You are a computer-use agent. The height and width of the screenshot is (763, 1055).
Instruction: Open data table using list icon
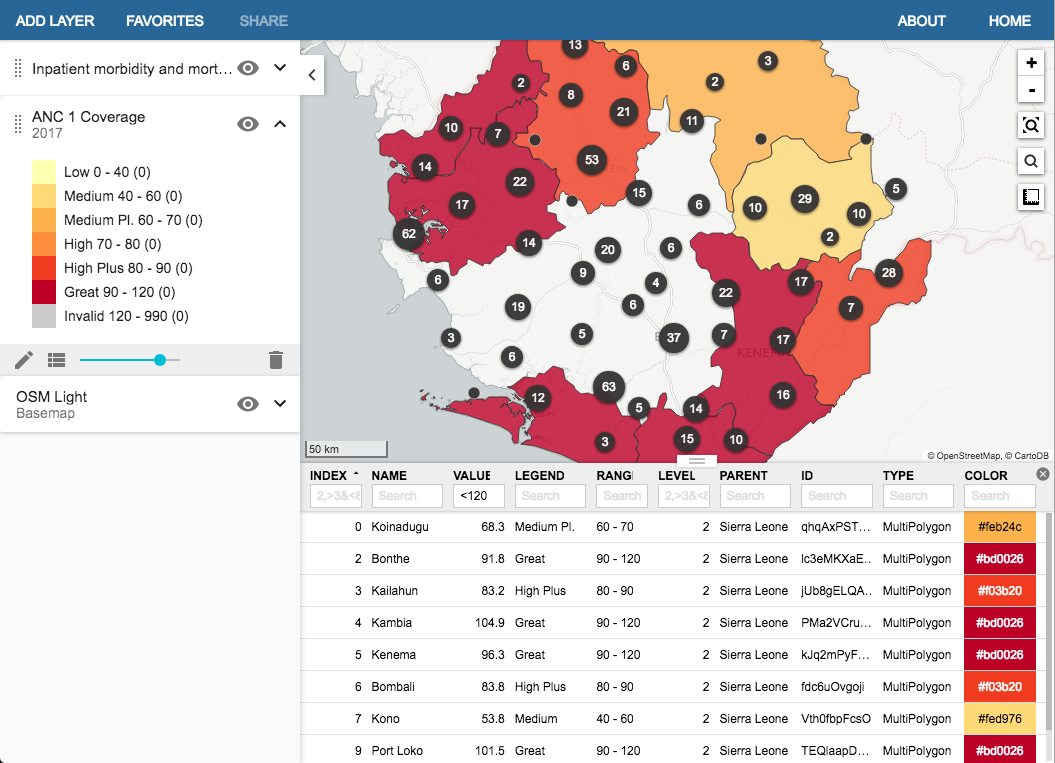pyautogui.click(x=56, y=360)
